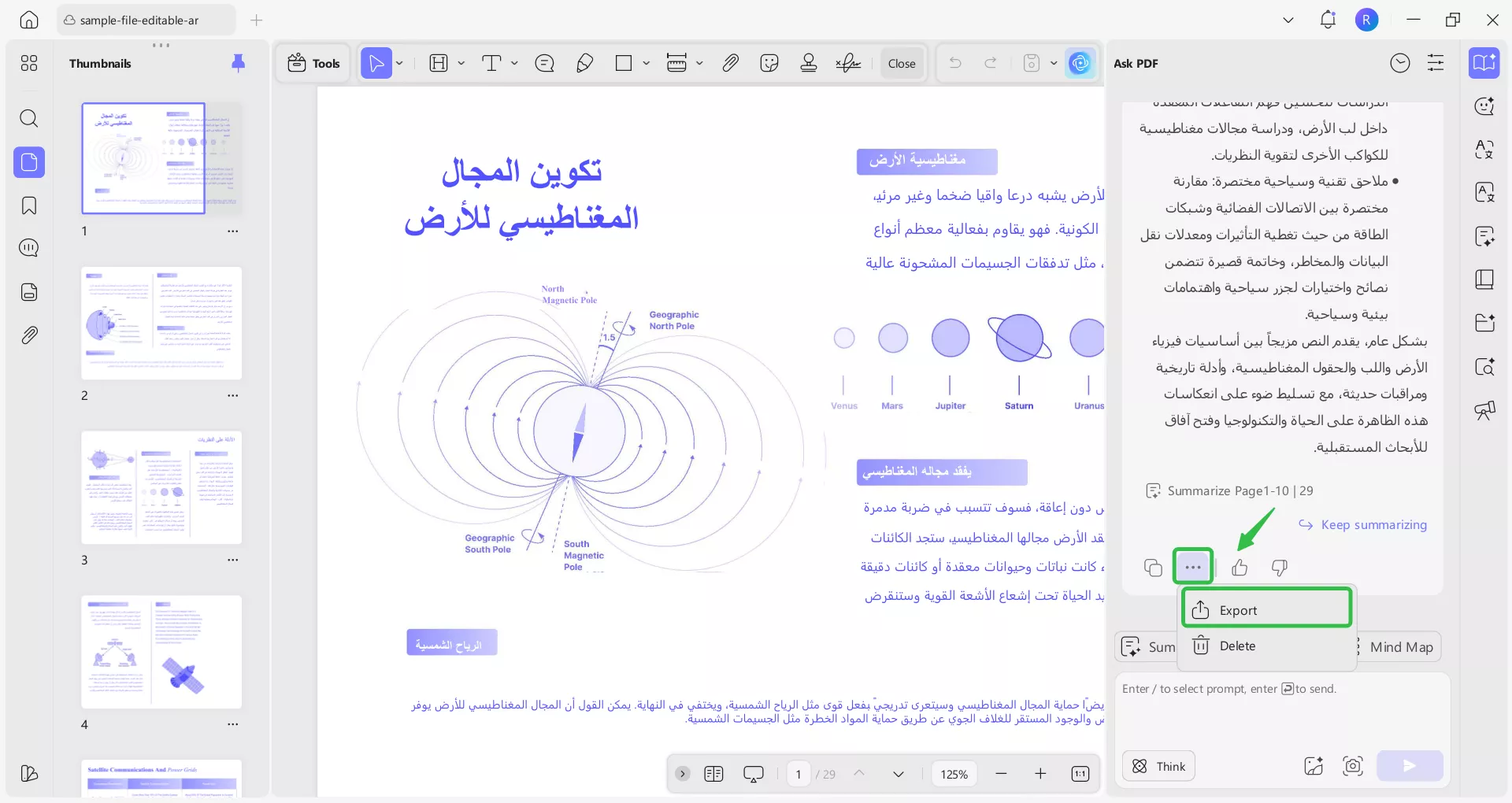The height and width of the screenshot is (803, 1512).
Task: Open the Translate panel in right sidebar
Action: coord(1485,150)
